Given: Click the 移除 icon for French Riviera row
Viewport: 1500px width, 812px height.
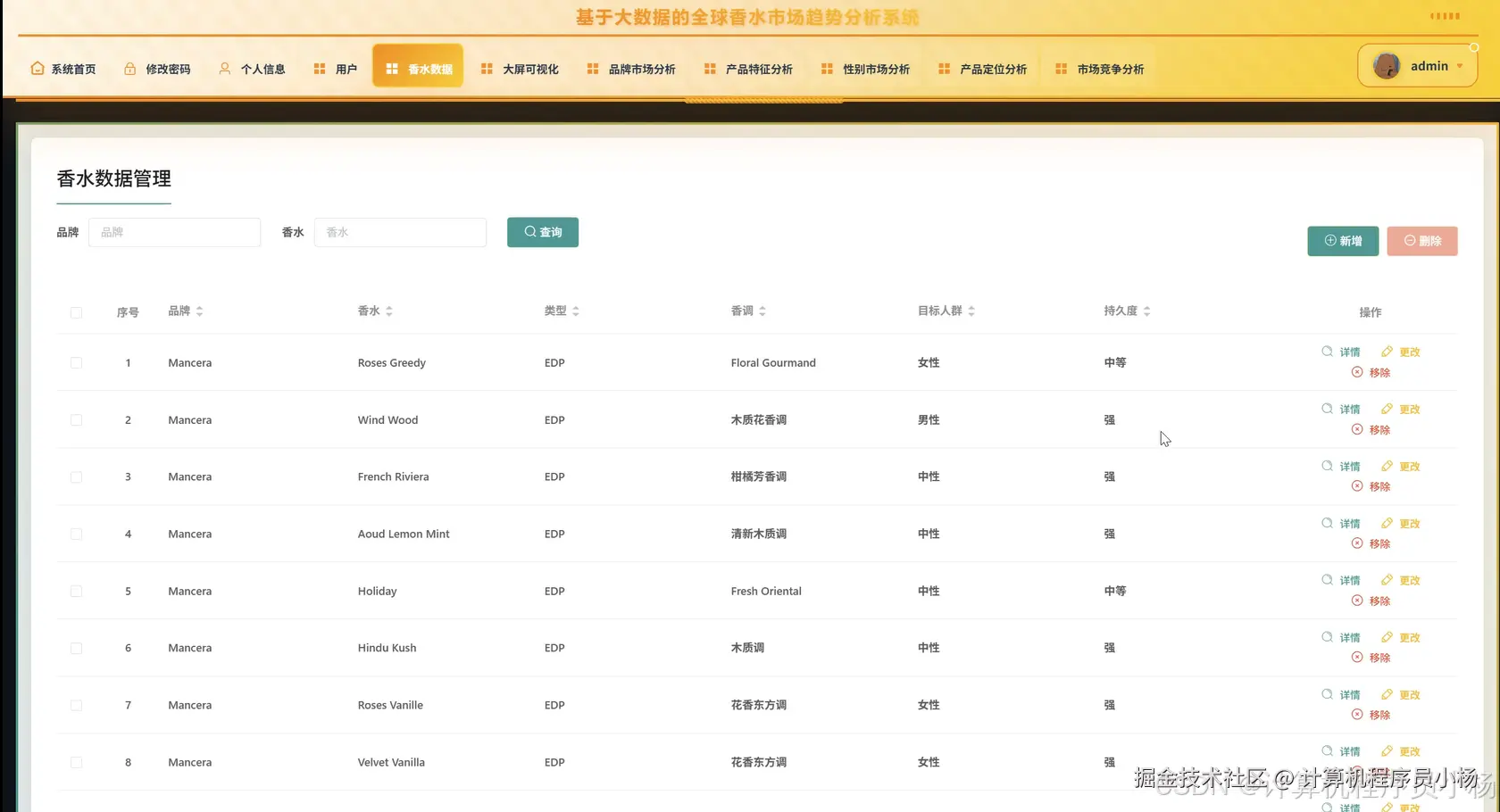Looking at the screenshot, I should coord(1358,486).
